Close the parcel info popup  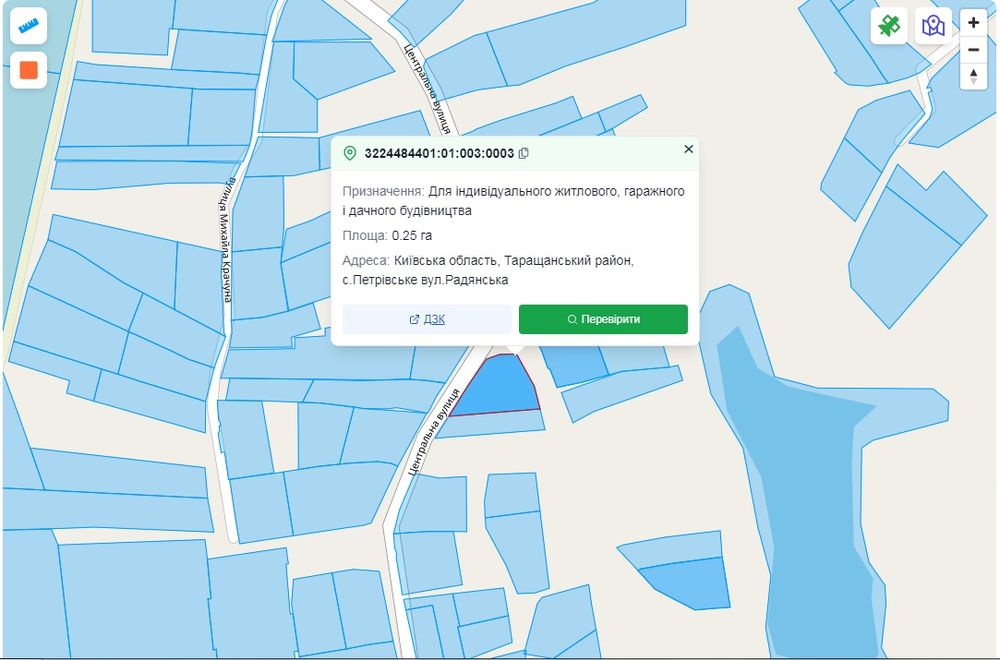coord(688,149)
